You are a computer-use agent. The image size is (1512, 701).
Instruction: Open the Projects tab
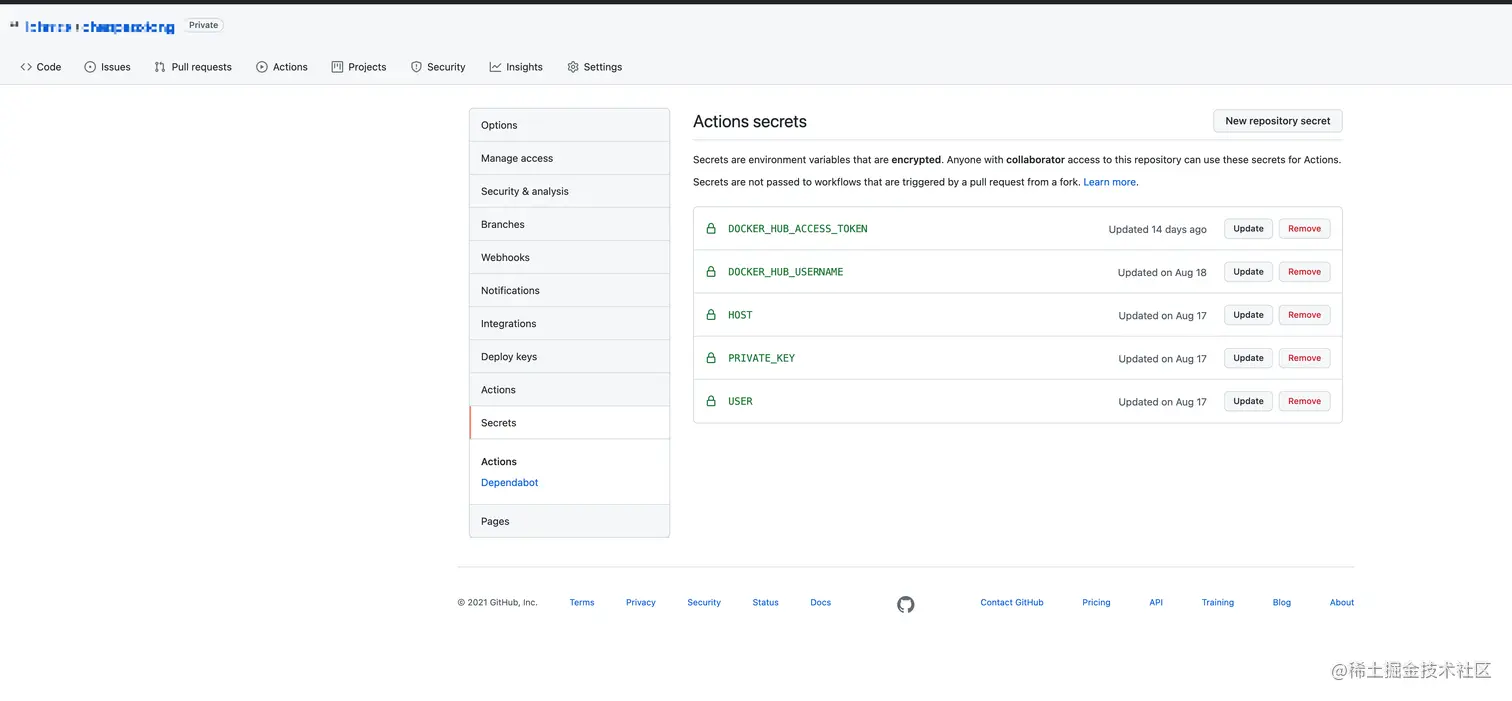(x=359, y=67)
